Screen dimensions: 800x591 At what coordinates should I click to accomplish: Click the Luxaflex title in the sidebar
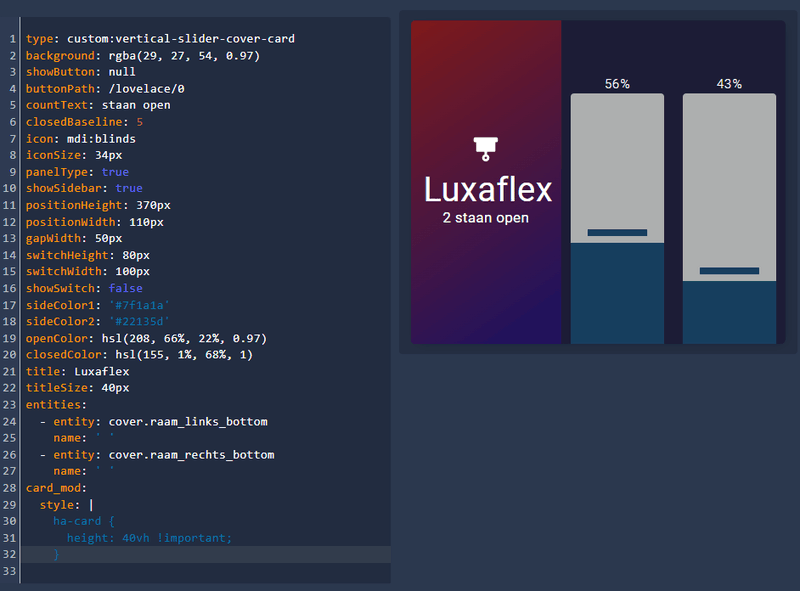tap(488, 189)
